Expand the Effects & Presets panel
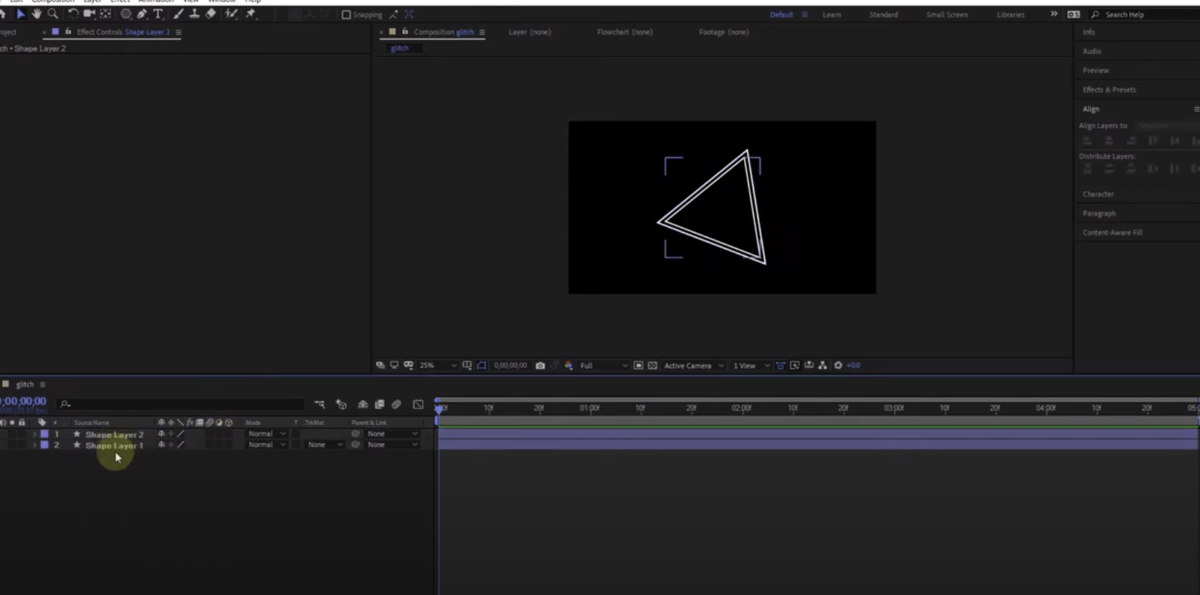Viewport: 1200px width, 595px height. [x=1109, y=90]
